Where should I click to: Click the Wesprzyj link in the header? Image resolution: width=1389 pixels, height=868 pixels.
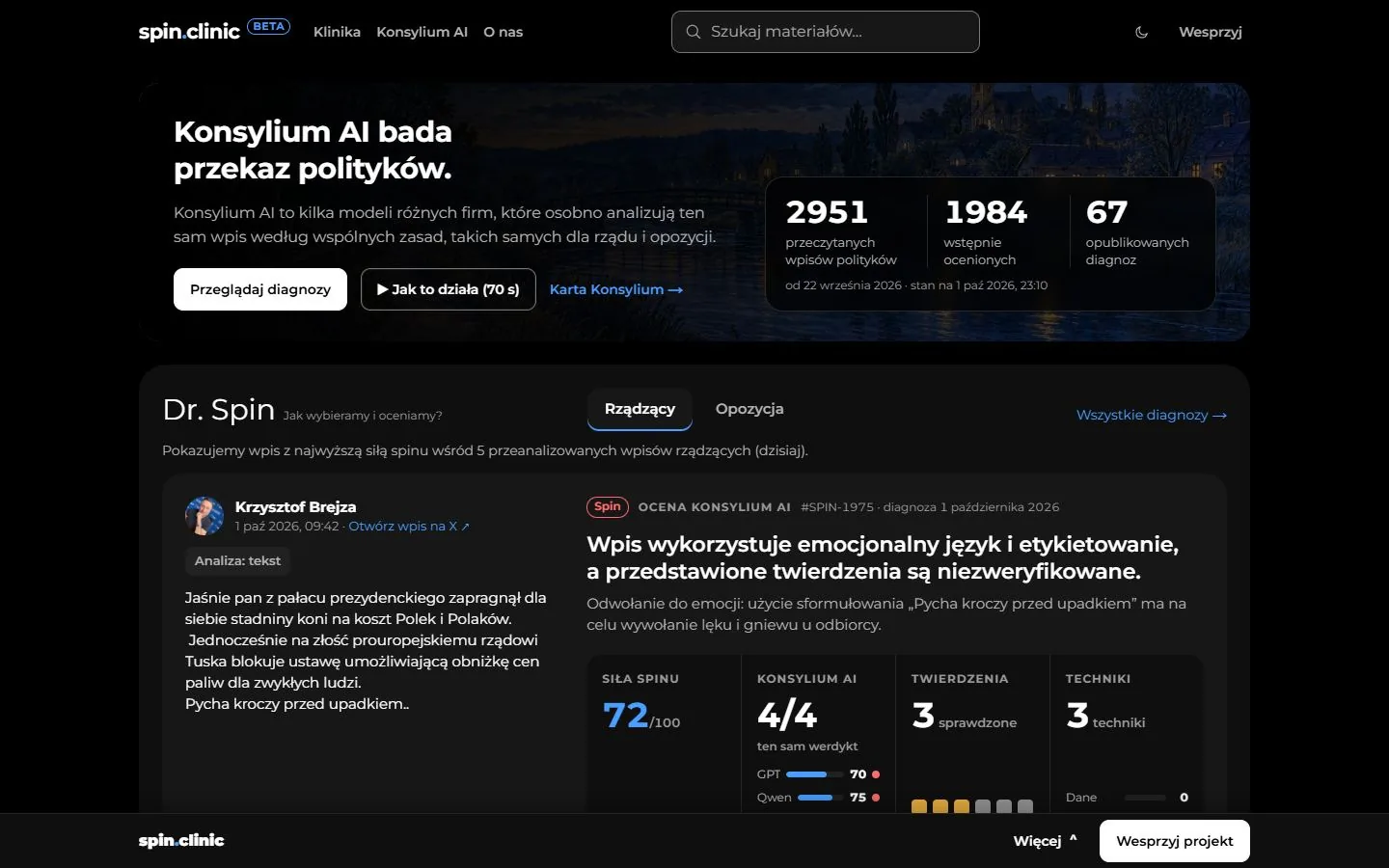(x=1210, y=32)
